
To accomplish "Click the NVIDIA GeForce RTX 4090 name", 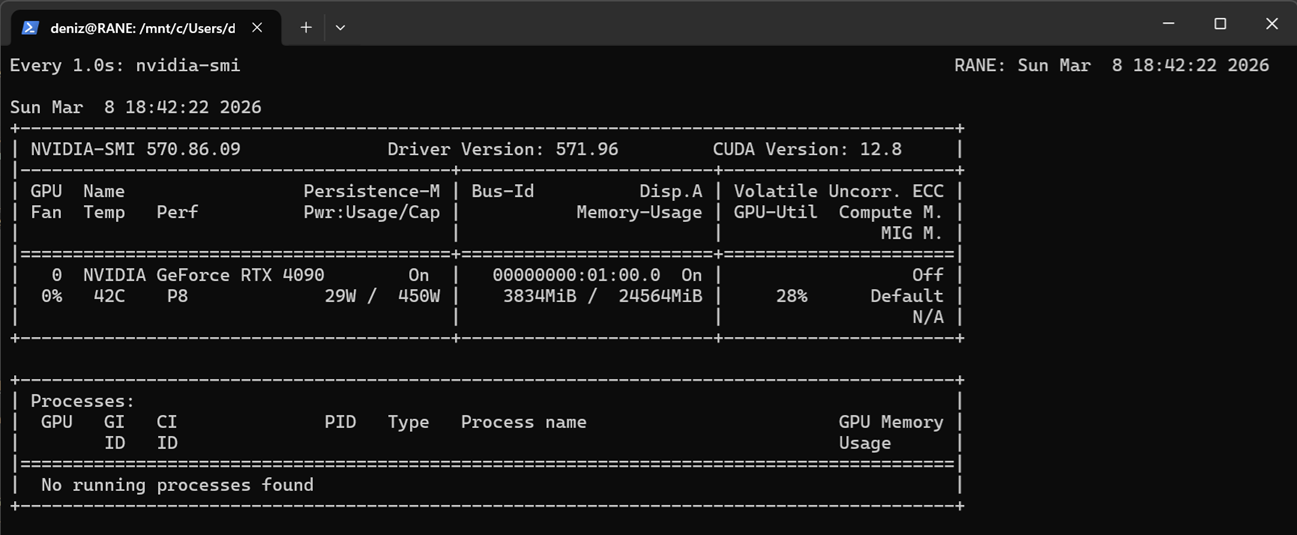I will pos(203,275).
